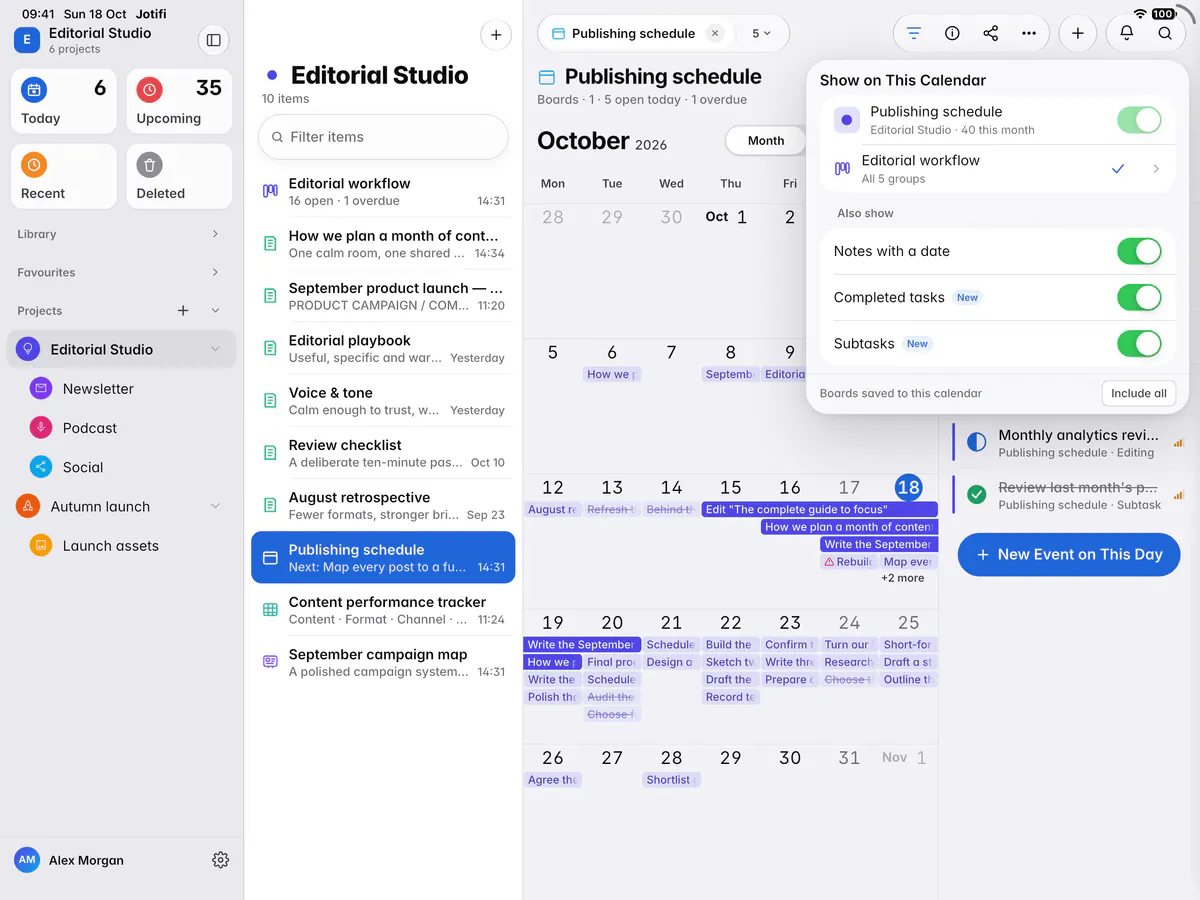This screenshot has height=900, width=1200.
Task: Expand Editorial workflow groups chevron
Action: [x=1156, y=169]
